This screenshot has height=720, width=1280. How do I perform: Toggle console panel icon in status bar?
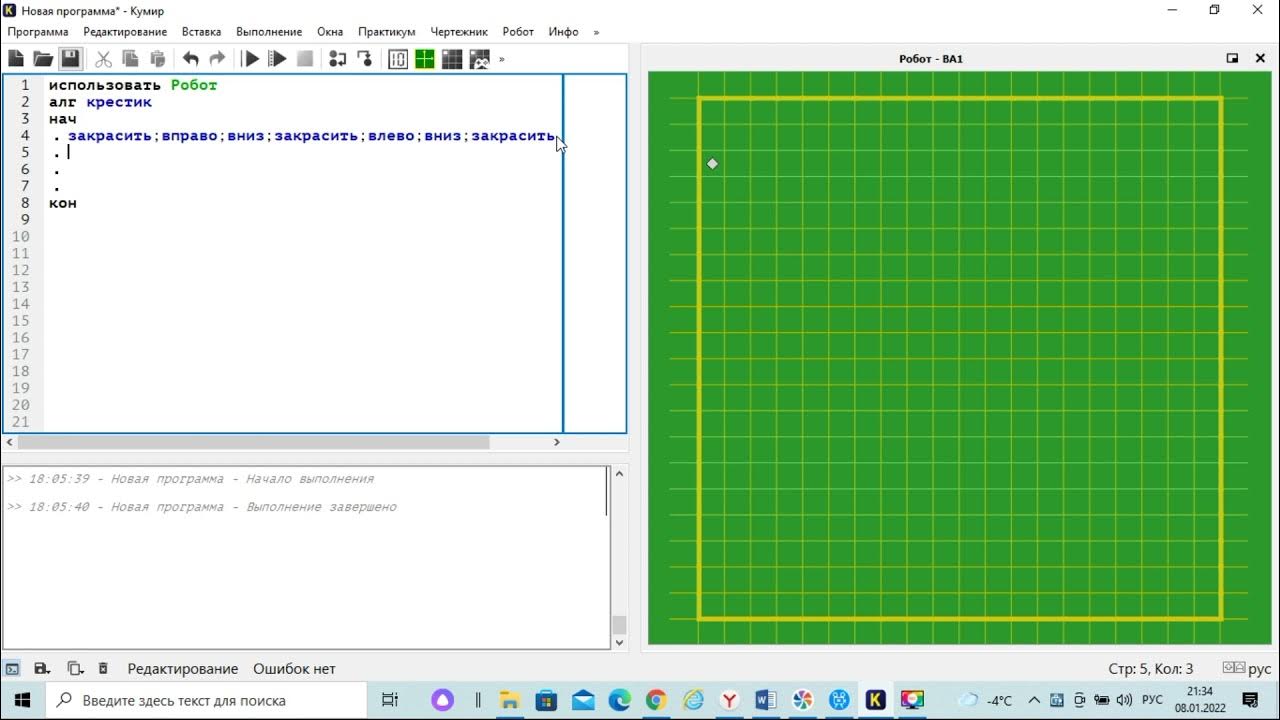coord(12,669)
